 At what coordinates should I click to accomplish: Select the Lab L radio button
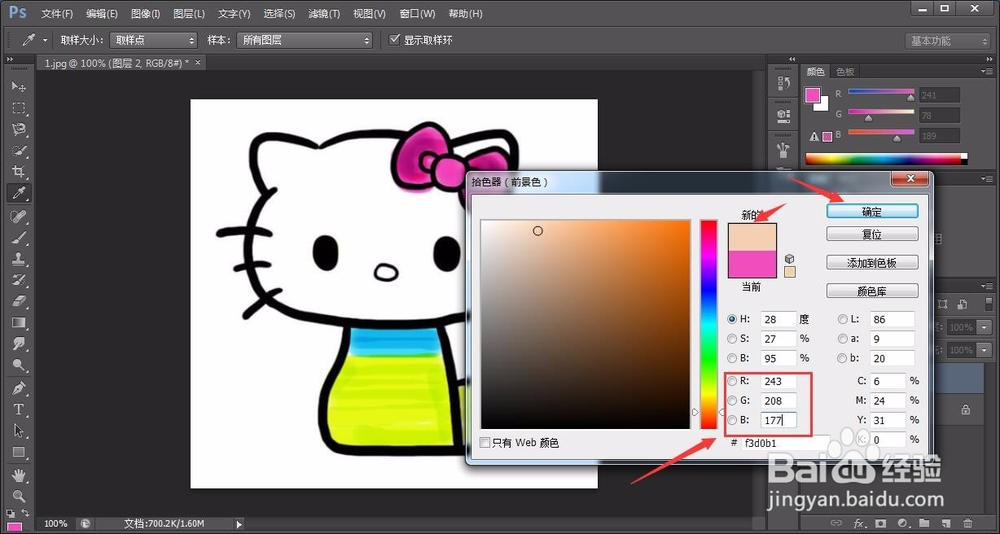(843, 319)
